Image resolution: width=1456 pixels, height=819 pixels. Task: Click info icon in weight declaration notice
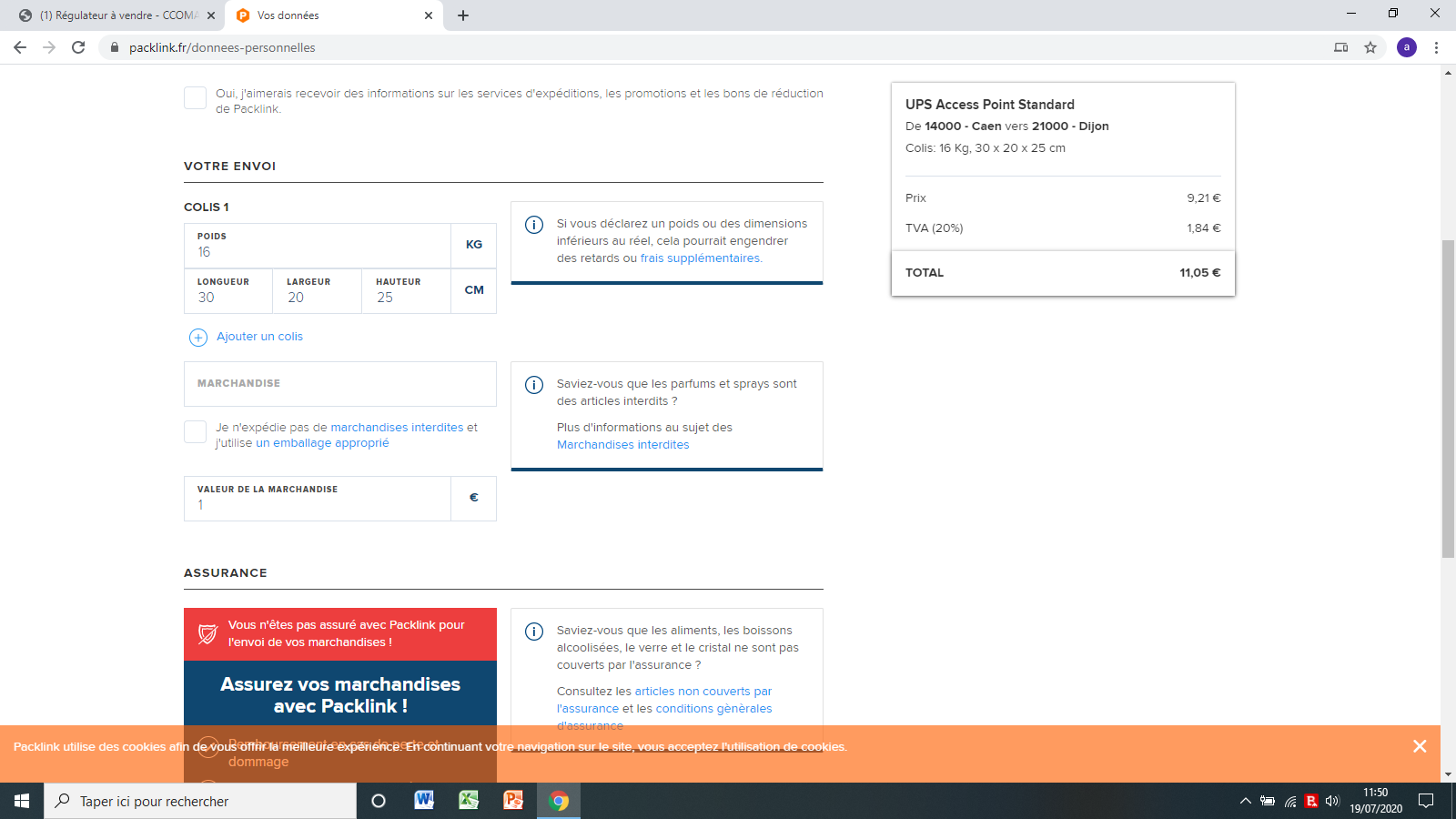point(534,225)
